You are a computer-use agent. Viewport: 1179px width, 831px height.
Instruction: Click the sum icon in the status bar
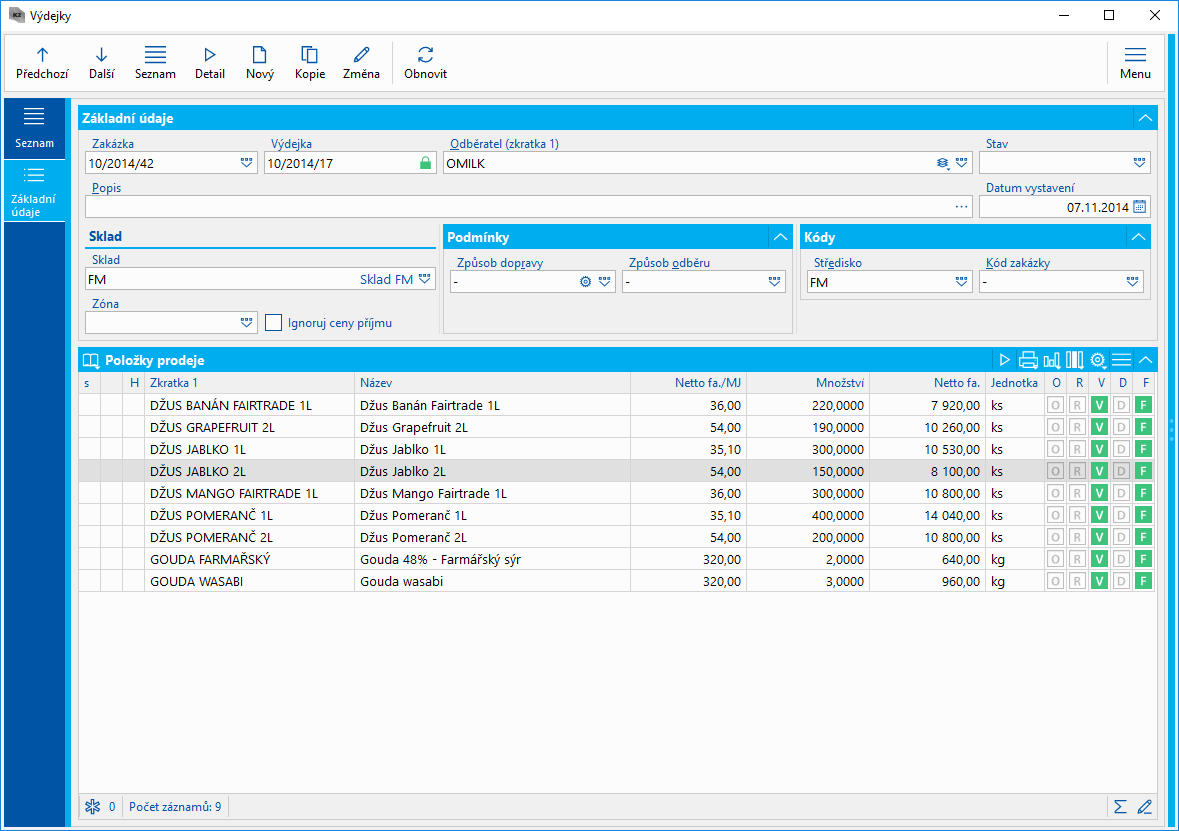(1120, 806)
